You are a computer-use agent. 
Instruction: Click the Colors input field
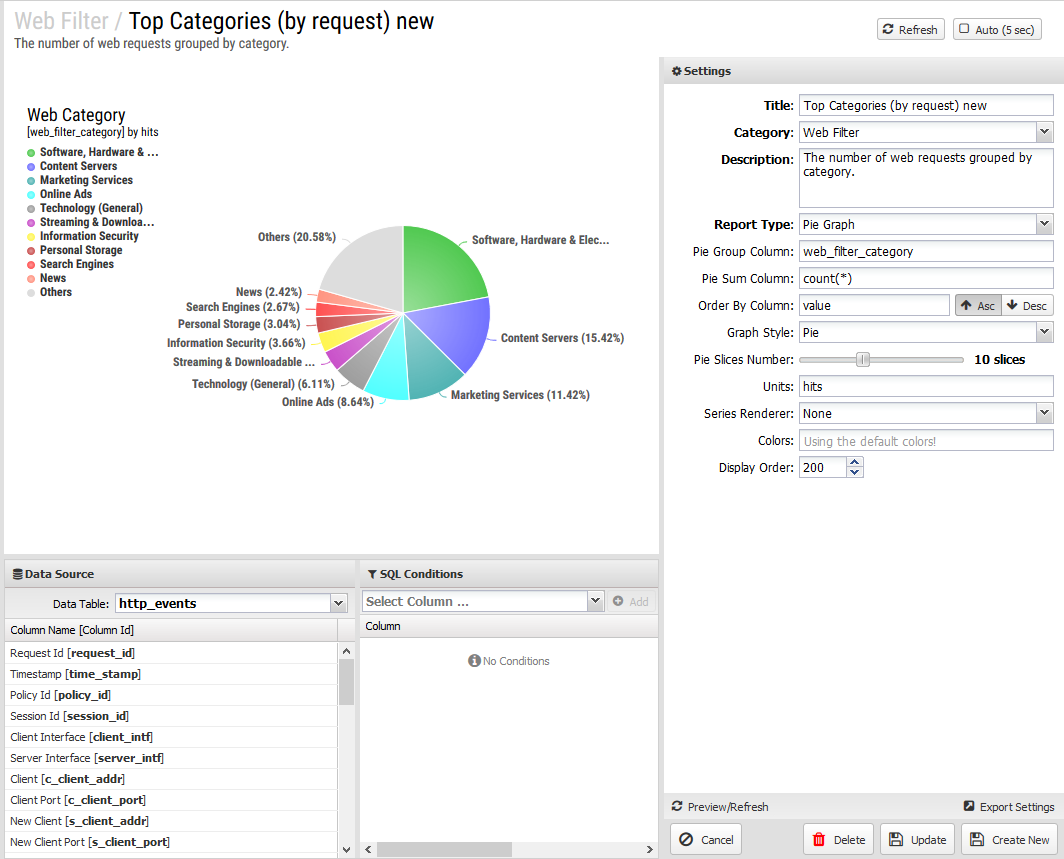coord(926,440)
